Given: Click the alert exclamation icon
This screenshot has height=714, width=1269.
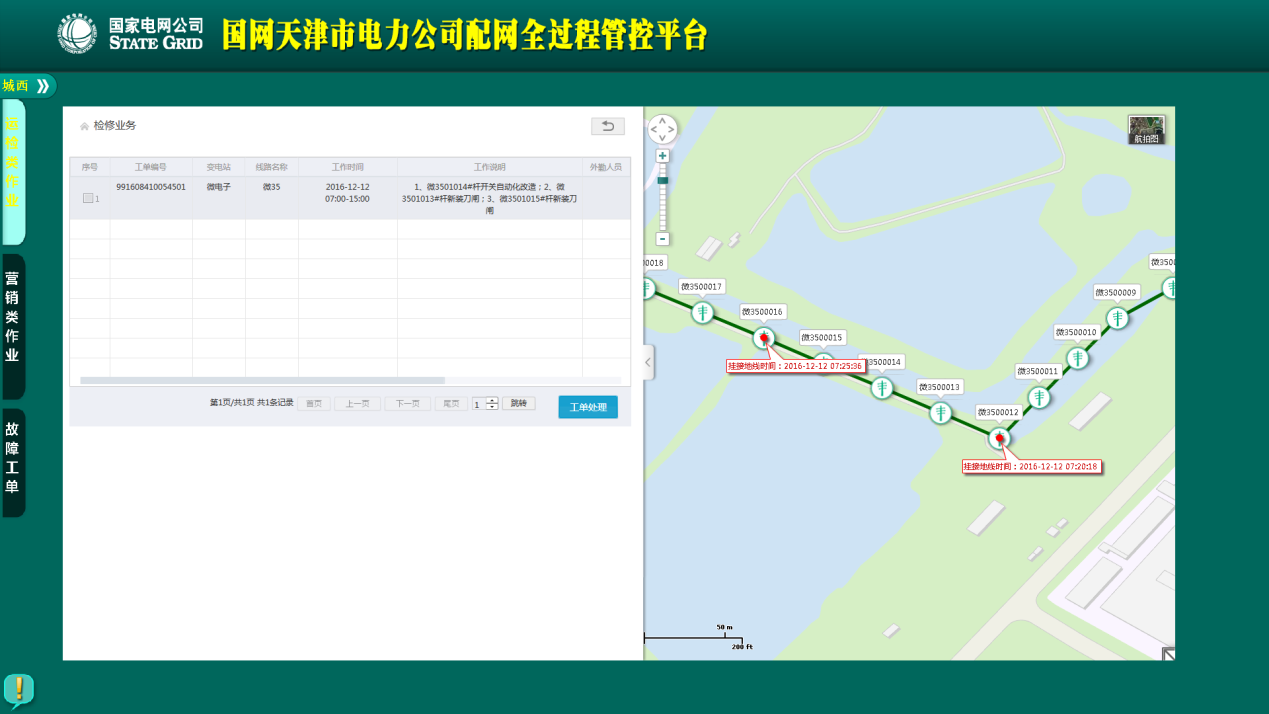Looking at the screenshot, I should click(x=19, y=689).
